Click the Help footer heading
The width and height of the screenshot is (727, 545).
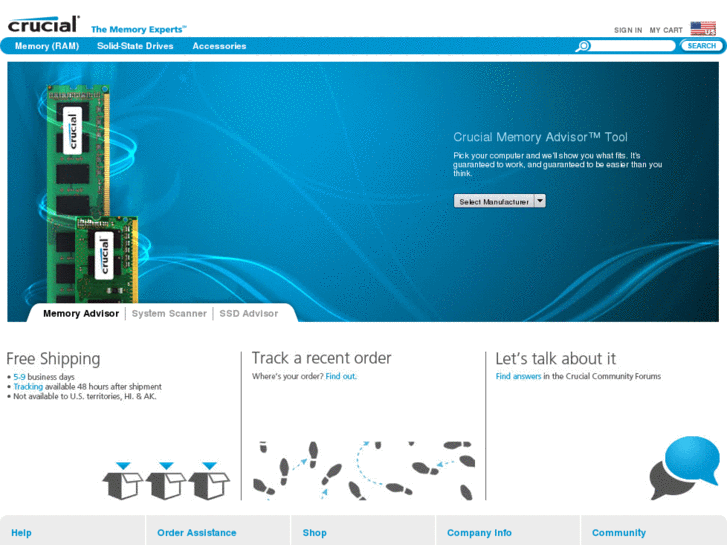point(21,532)
